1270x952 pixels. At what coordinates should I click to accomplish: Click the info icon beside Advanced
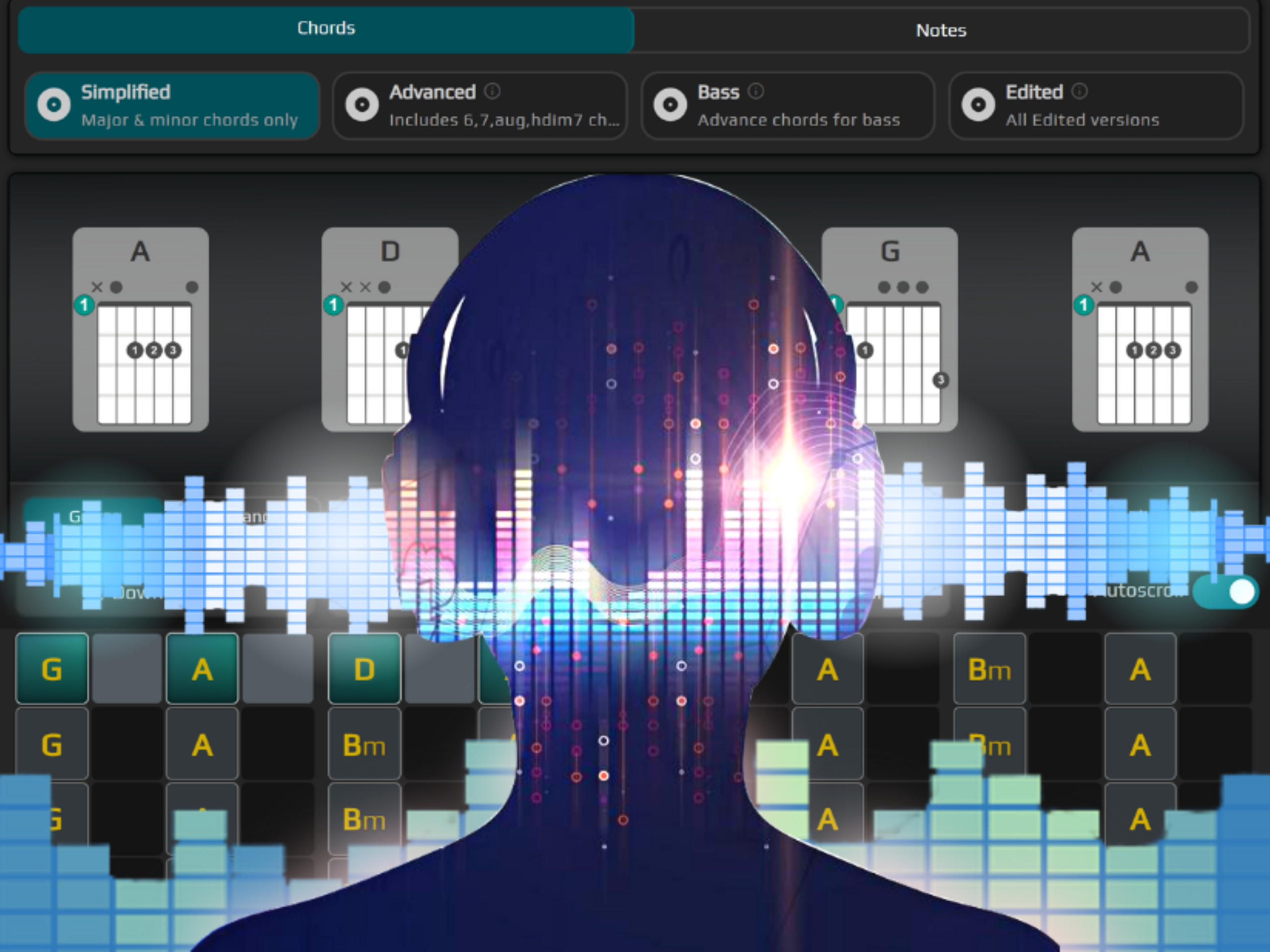pos(492,91)
